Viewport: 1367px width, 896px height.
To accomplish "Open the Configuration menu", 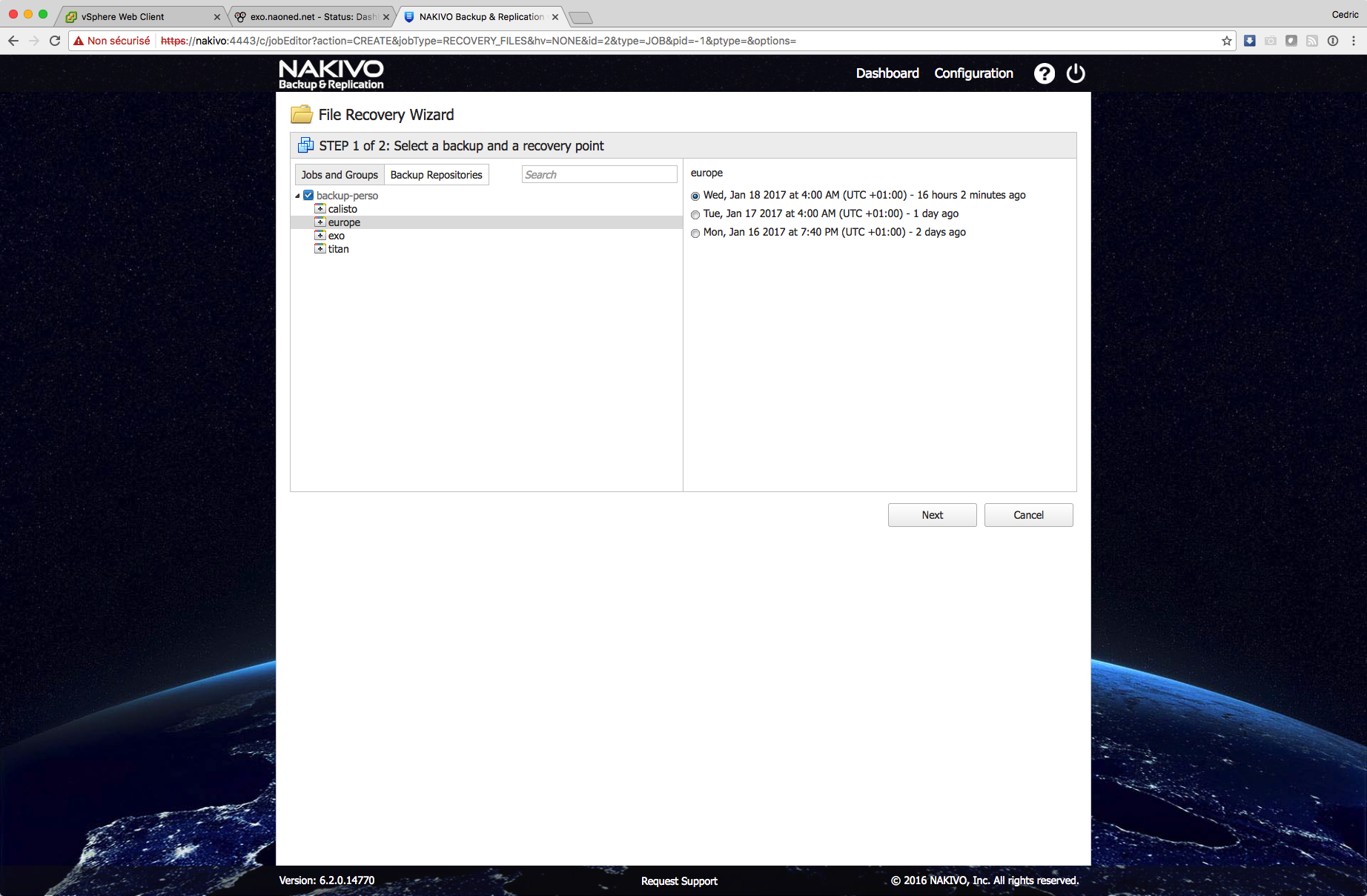I will 973,73.
